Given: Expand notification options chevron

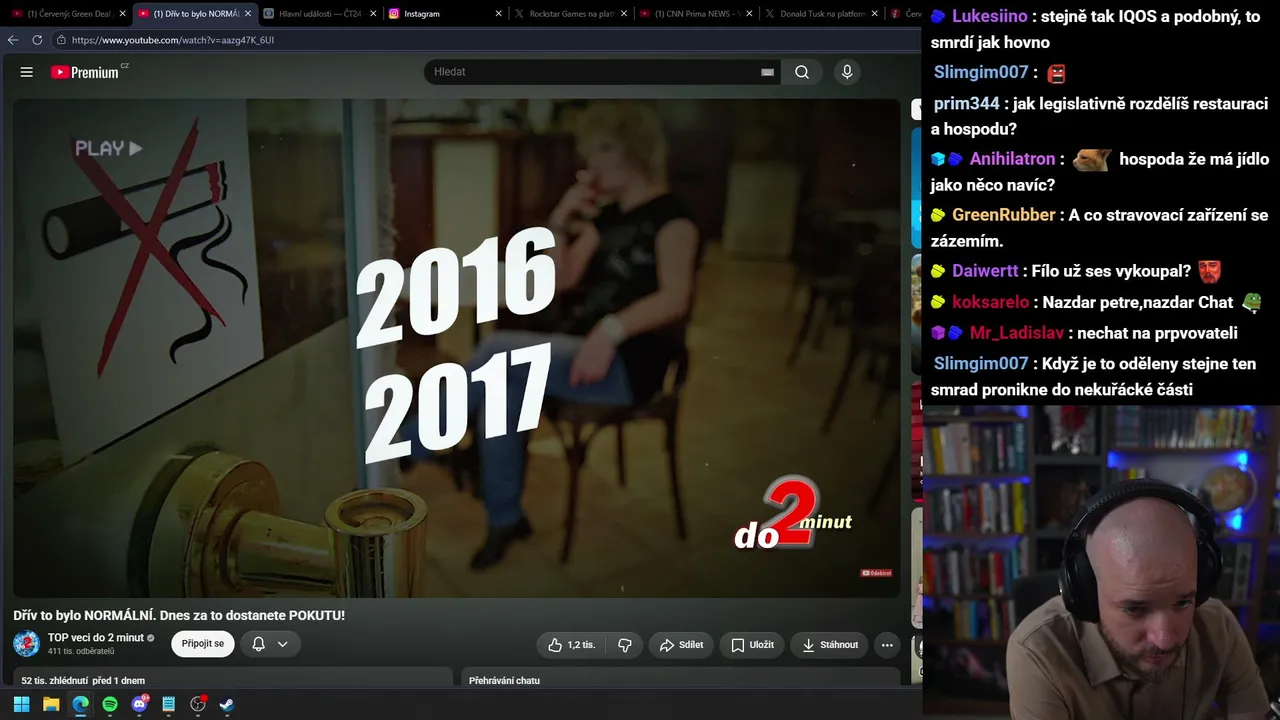Looking at the screenshot, I should tap(283, 644).
